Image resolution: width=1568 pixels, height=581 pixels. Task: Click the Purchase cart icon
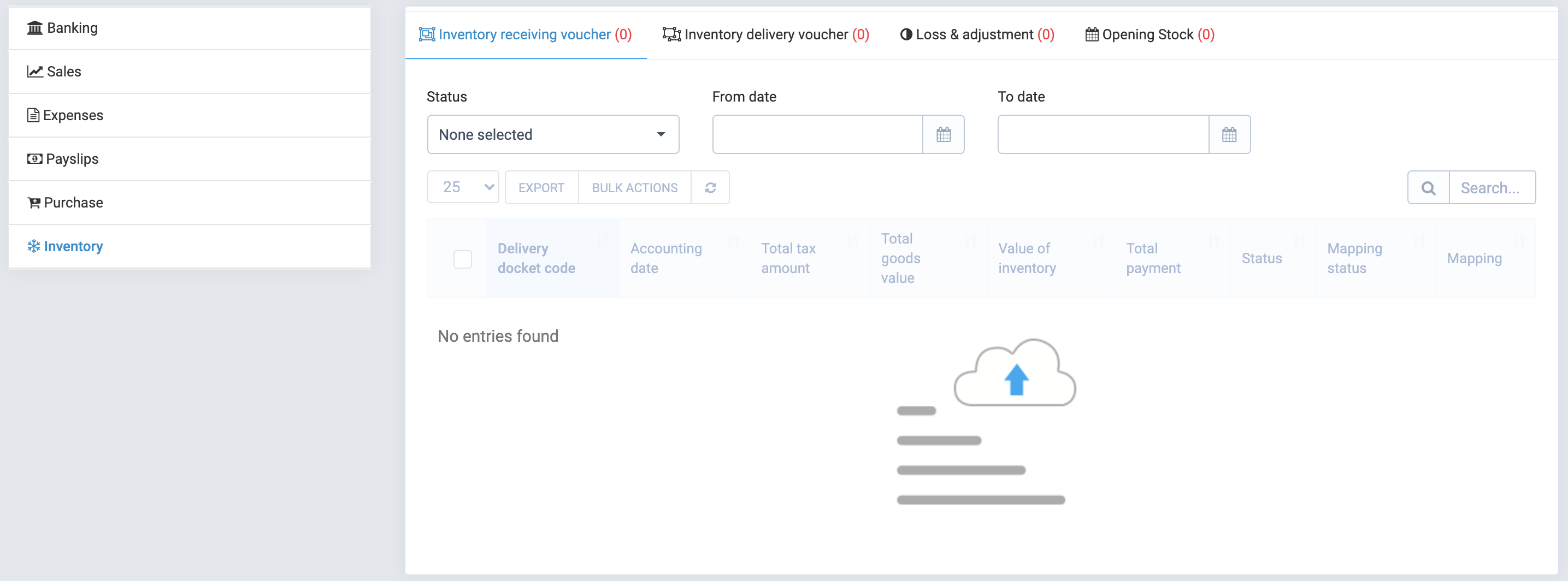point(34,203)
